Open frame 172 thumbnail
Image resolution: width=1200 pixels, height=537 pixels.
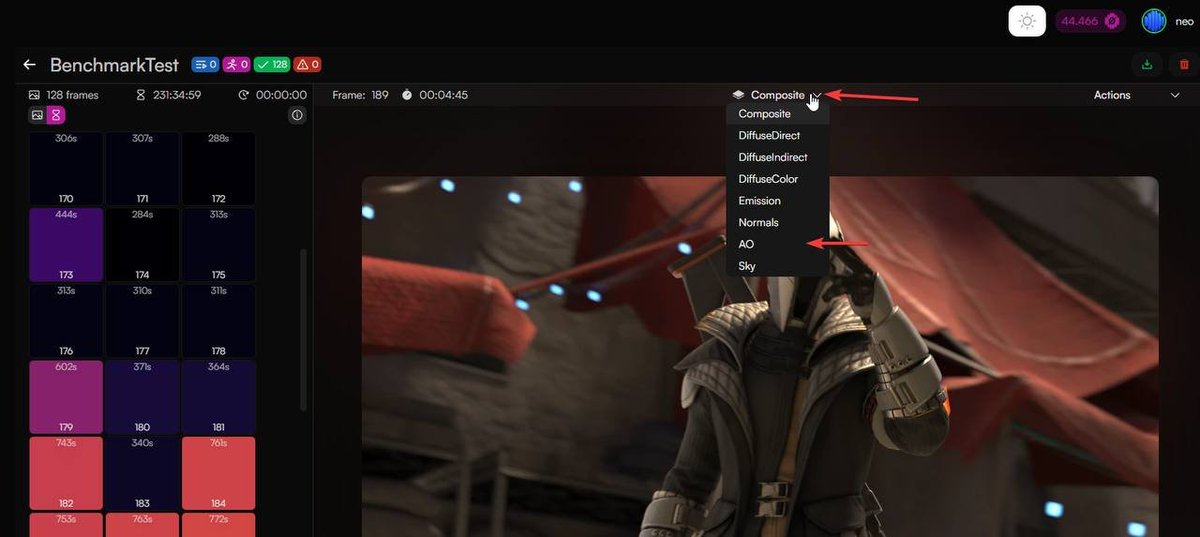[x=218, y=169]
